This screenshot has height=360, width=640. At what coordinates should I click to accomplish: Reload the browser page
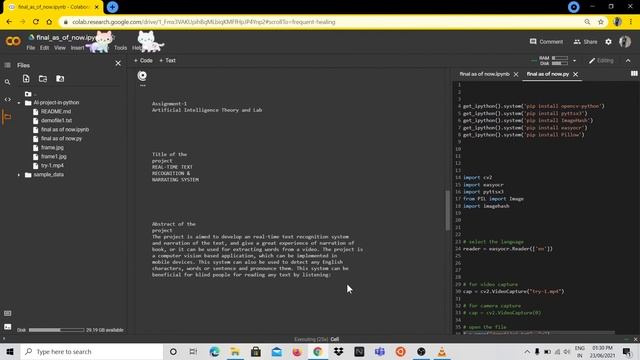point(36,22)
